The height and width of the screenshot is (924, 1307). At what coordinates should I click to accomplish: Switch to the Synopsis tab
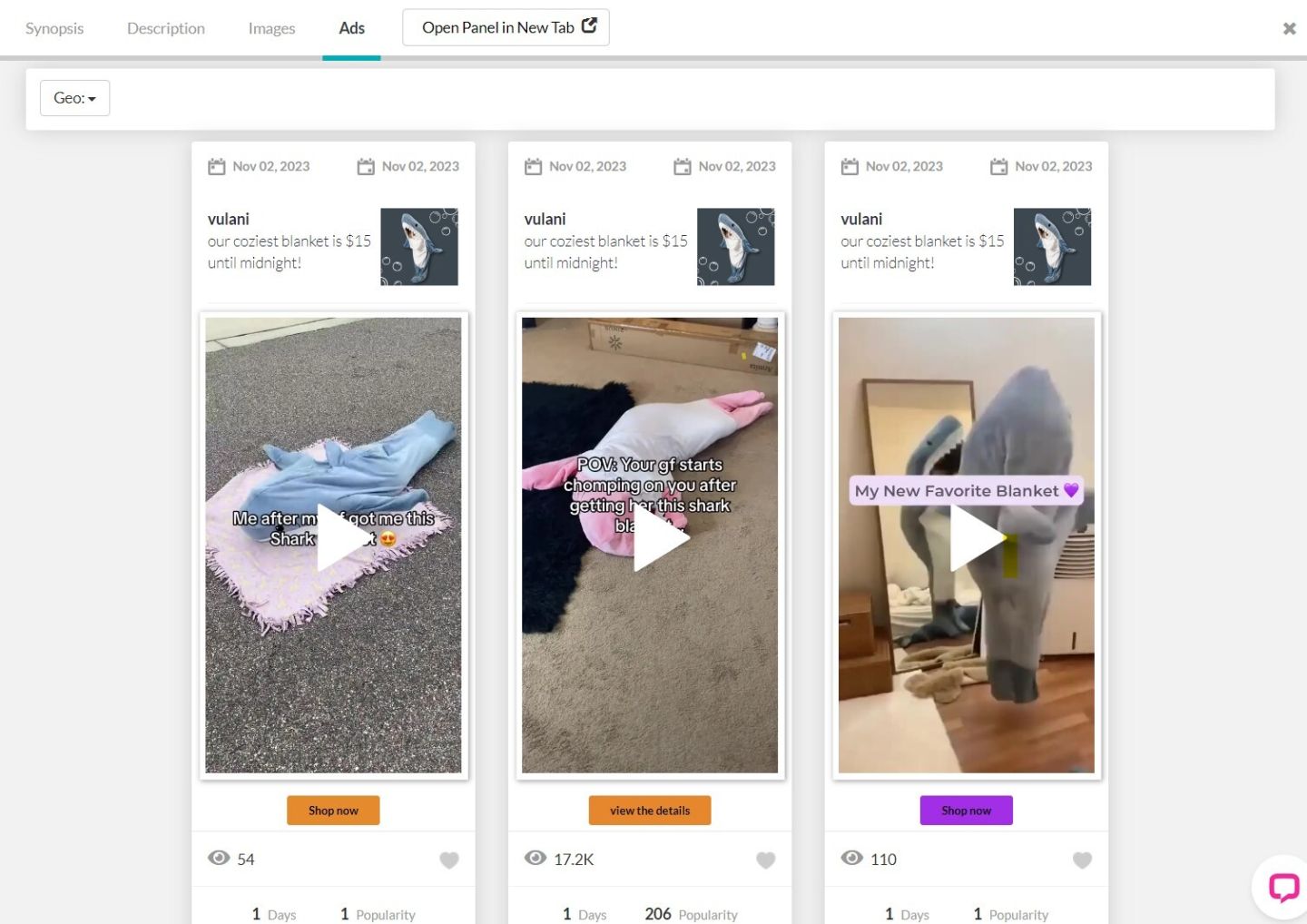(x=54, y=28)
